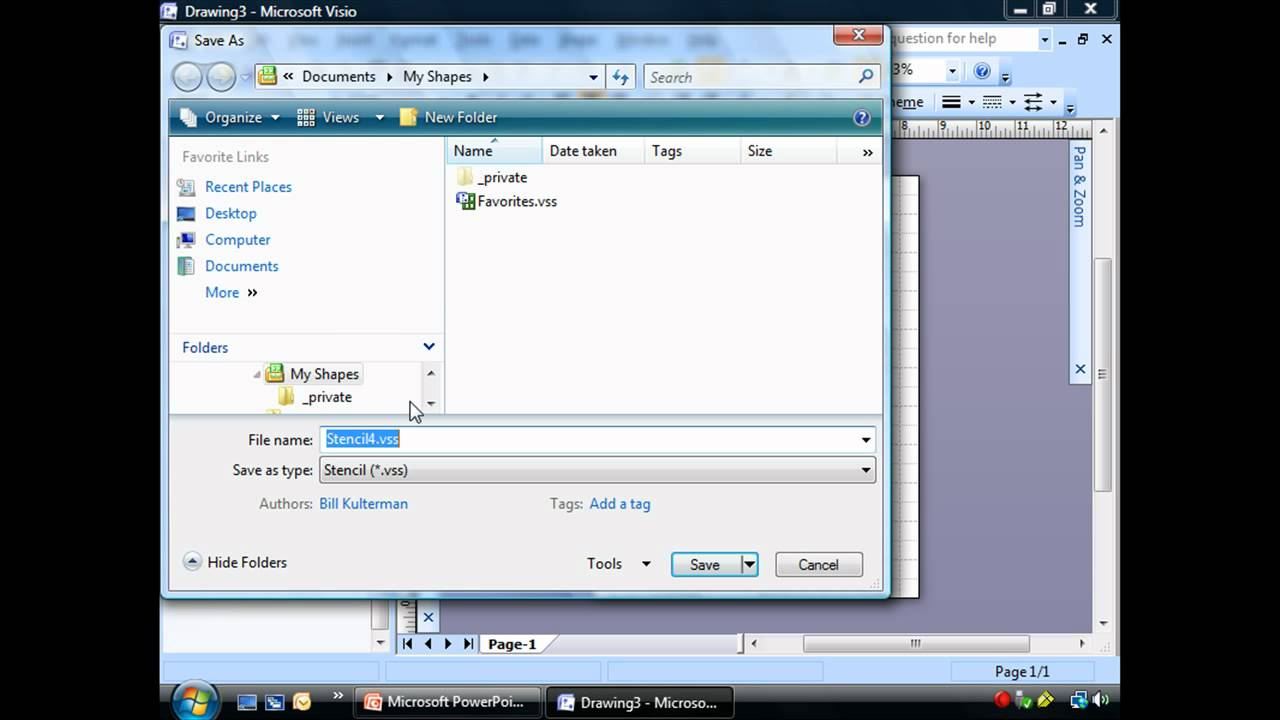Show more columns chevron

(x=867, y=152)
